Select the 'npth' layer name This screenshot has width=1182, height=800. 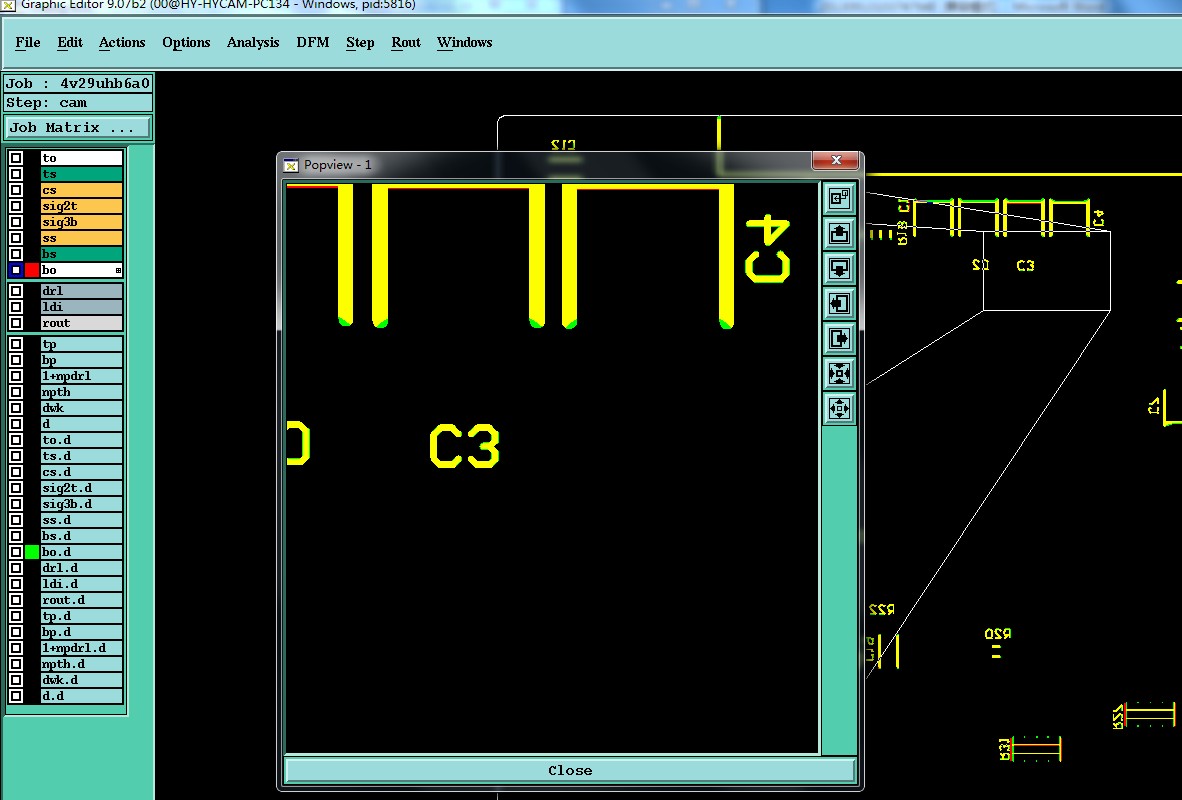pyautogui.click(x=81, y=392)
